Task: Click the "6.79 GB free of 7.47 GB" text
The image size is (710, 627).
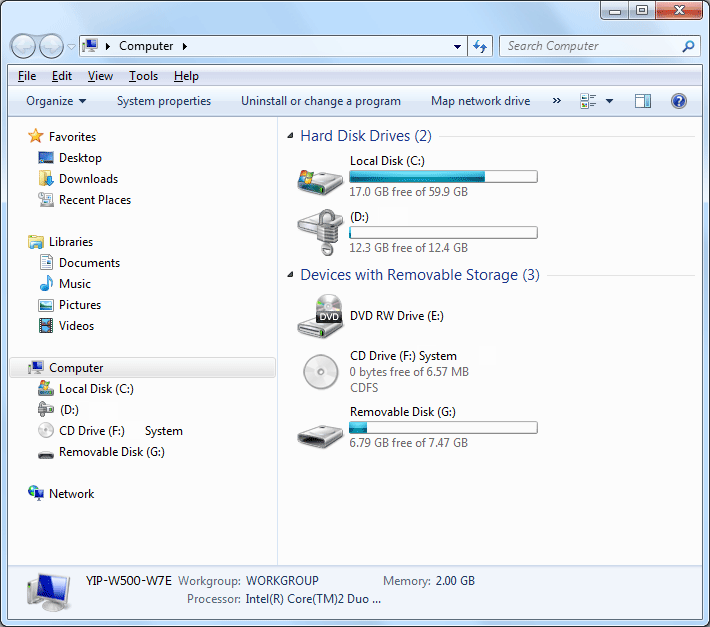Action: (x=408, y=443)
